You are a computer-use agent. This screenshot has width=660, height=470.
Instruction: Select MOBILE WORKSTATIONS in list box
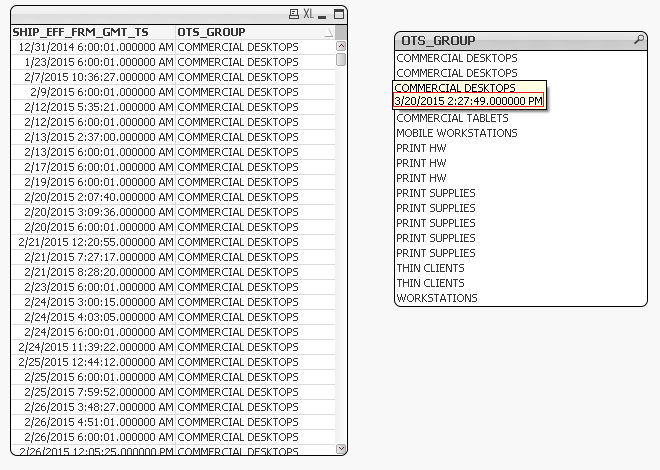(457, 133)
